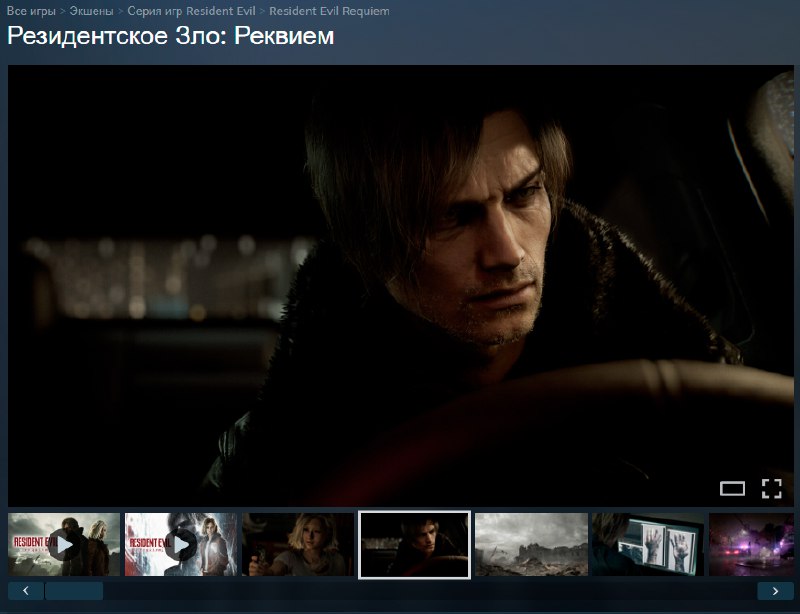Screen dimensions: 800x614
Task: Select the ruined city landscape thumbnail
Action: tap(530, 545)
